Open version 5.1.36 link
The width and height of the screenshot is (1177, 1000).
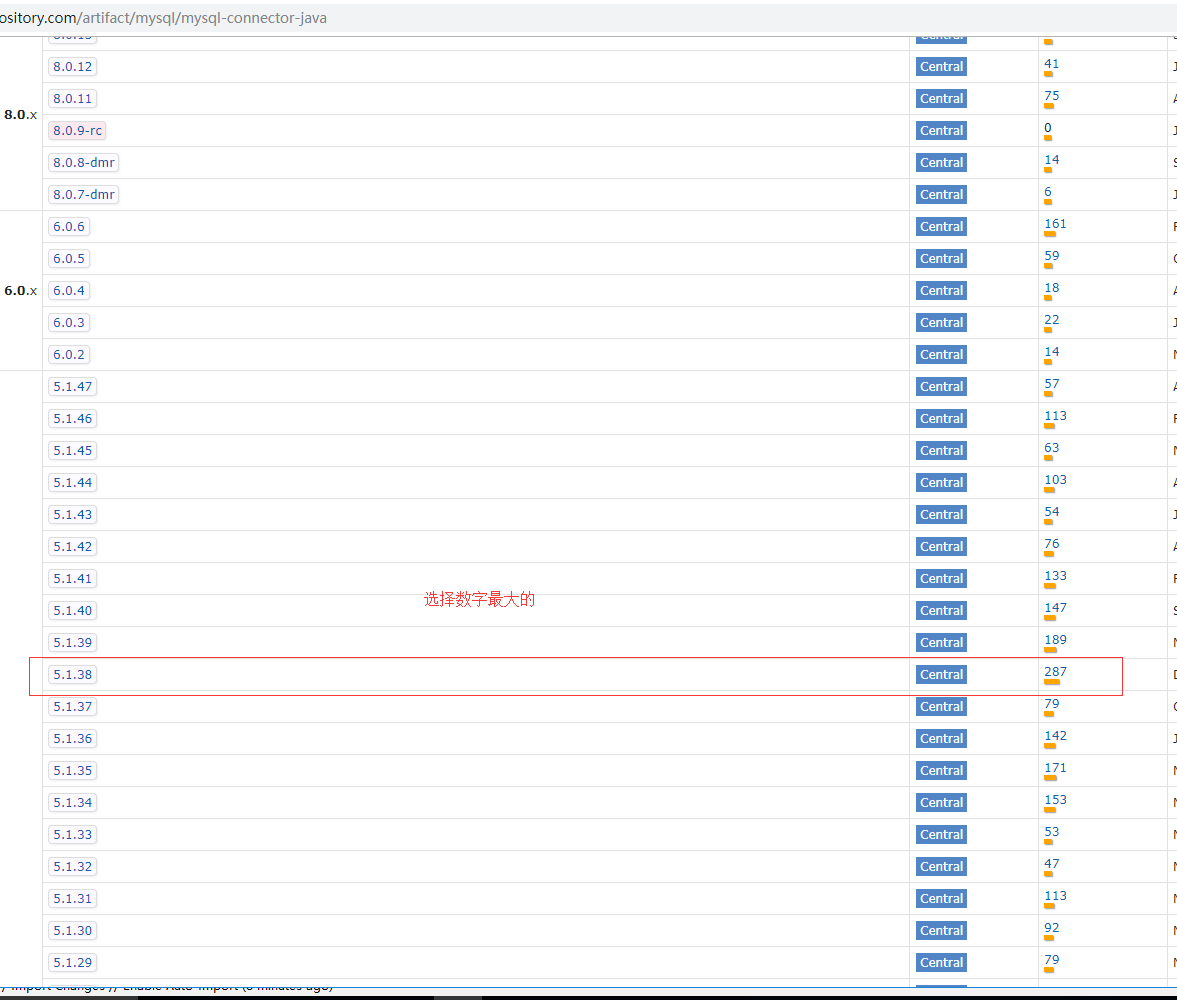(73, 739)
